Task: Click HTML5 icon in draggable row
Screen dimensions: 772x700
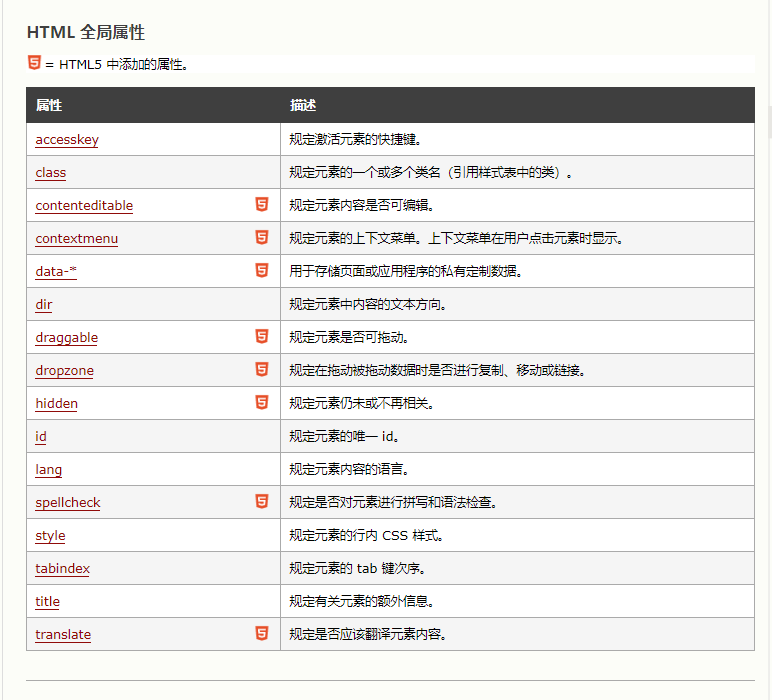Action: (x=262, y=336)
